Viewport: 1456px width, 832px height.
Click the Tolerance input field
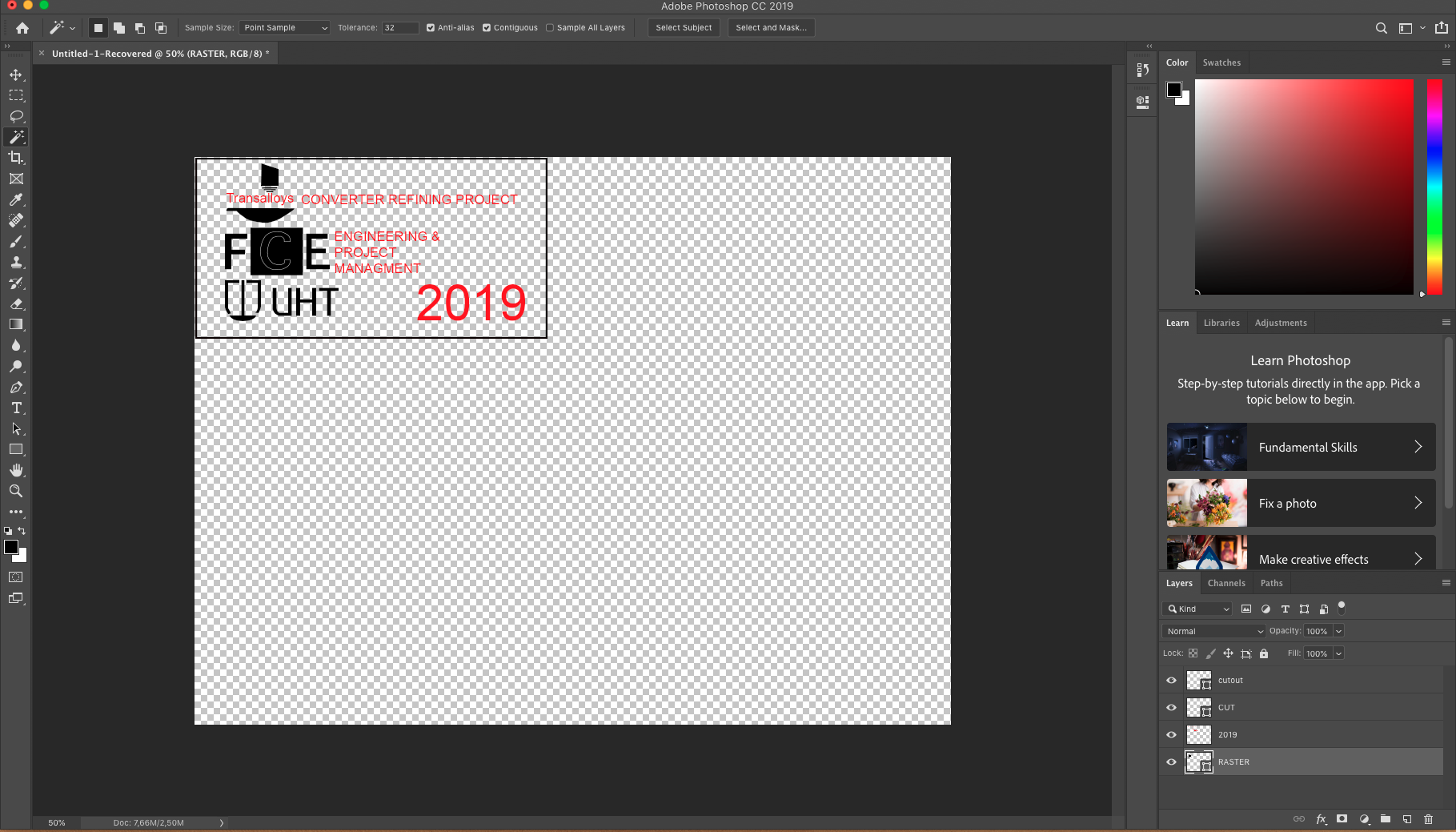pyautogui.click(x=400, y=28)
